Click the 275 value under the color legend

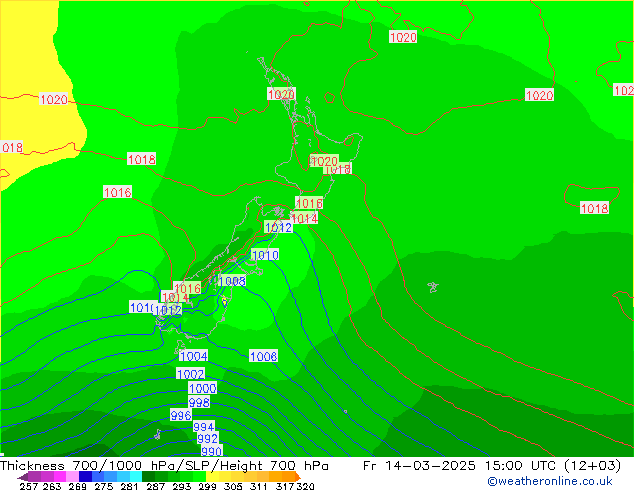(104, 486)
